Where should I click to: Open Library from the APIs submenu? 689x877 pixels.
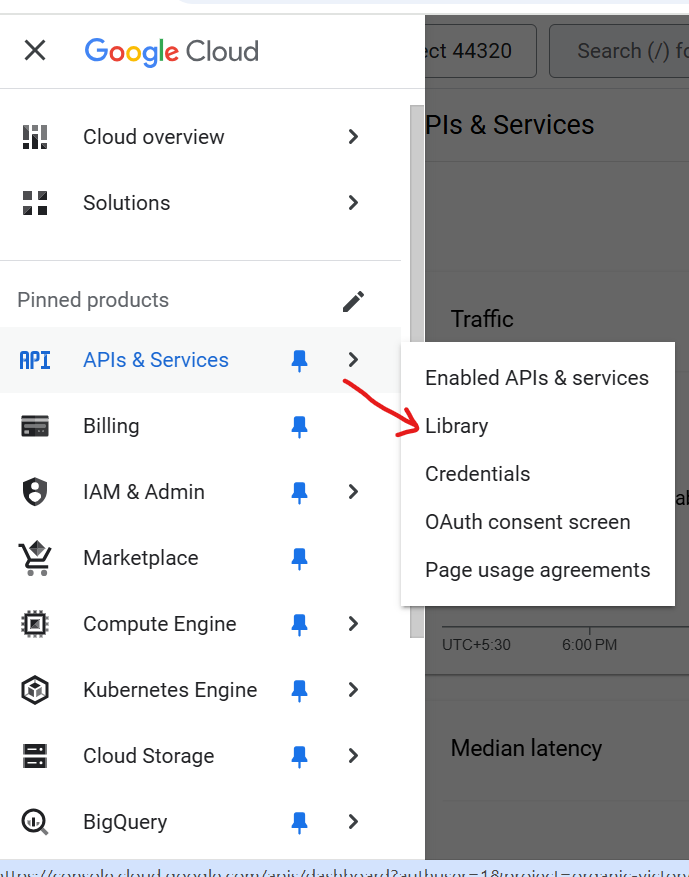click(457, 426)
